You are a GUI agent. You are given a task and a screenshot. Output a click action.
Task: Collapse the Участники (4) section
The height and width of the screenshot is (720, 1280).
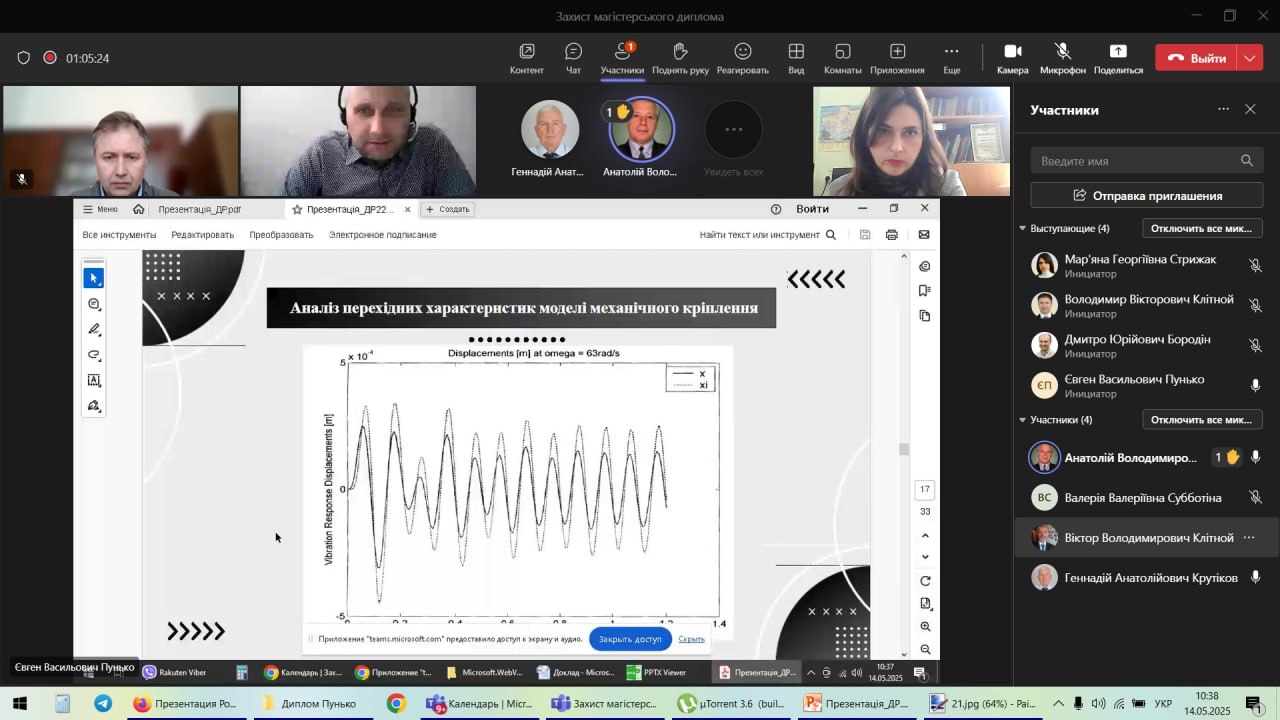pos(1023,420)
